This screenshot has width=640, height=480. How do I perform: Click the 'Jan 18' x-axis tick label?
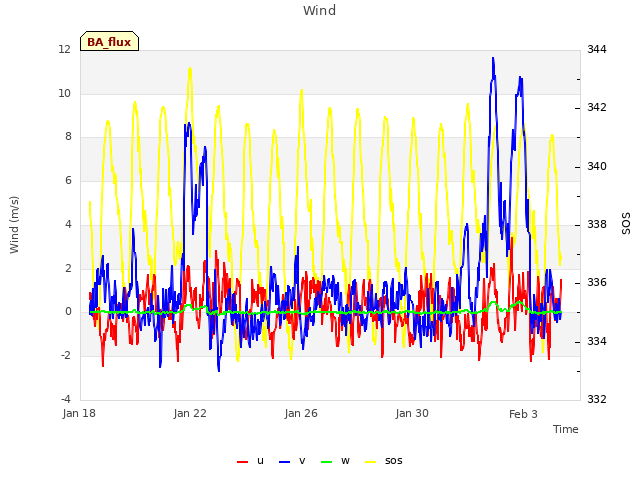[x=79, y=413]
